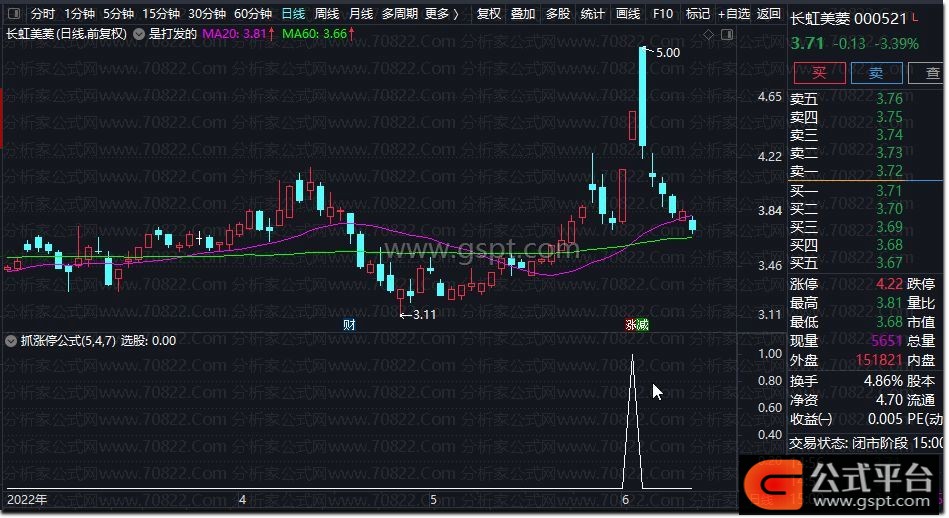Click the 卖二 price 3.73 row
This screenshot has height=518, width=949.
pos(847,153)
